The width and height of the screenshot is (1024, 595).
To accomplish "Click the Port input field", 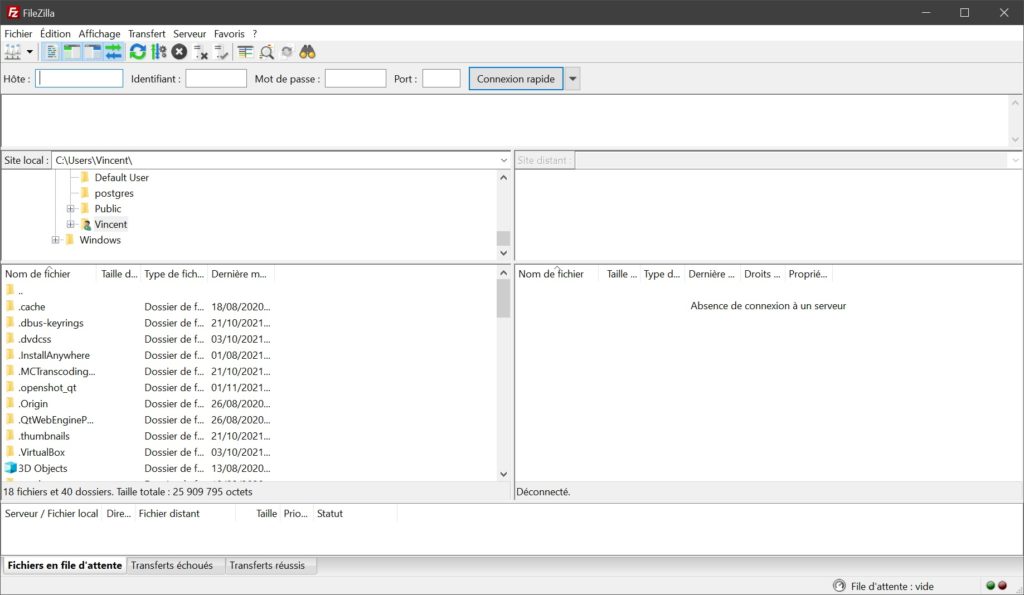I will pos(441,79).
